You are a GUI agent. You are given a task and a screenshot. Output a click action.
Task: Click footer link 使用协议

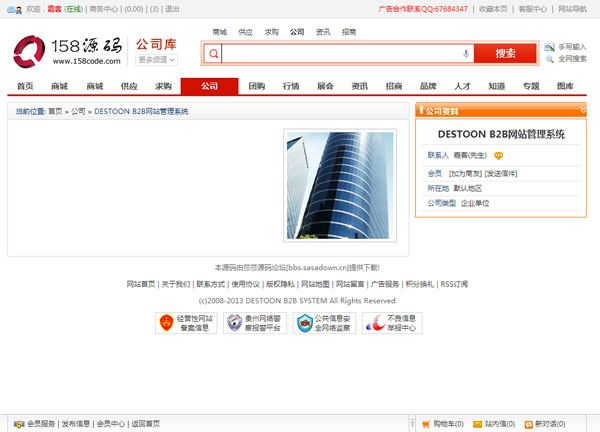point(246,284)
